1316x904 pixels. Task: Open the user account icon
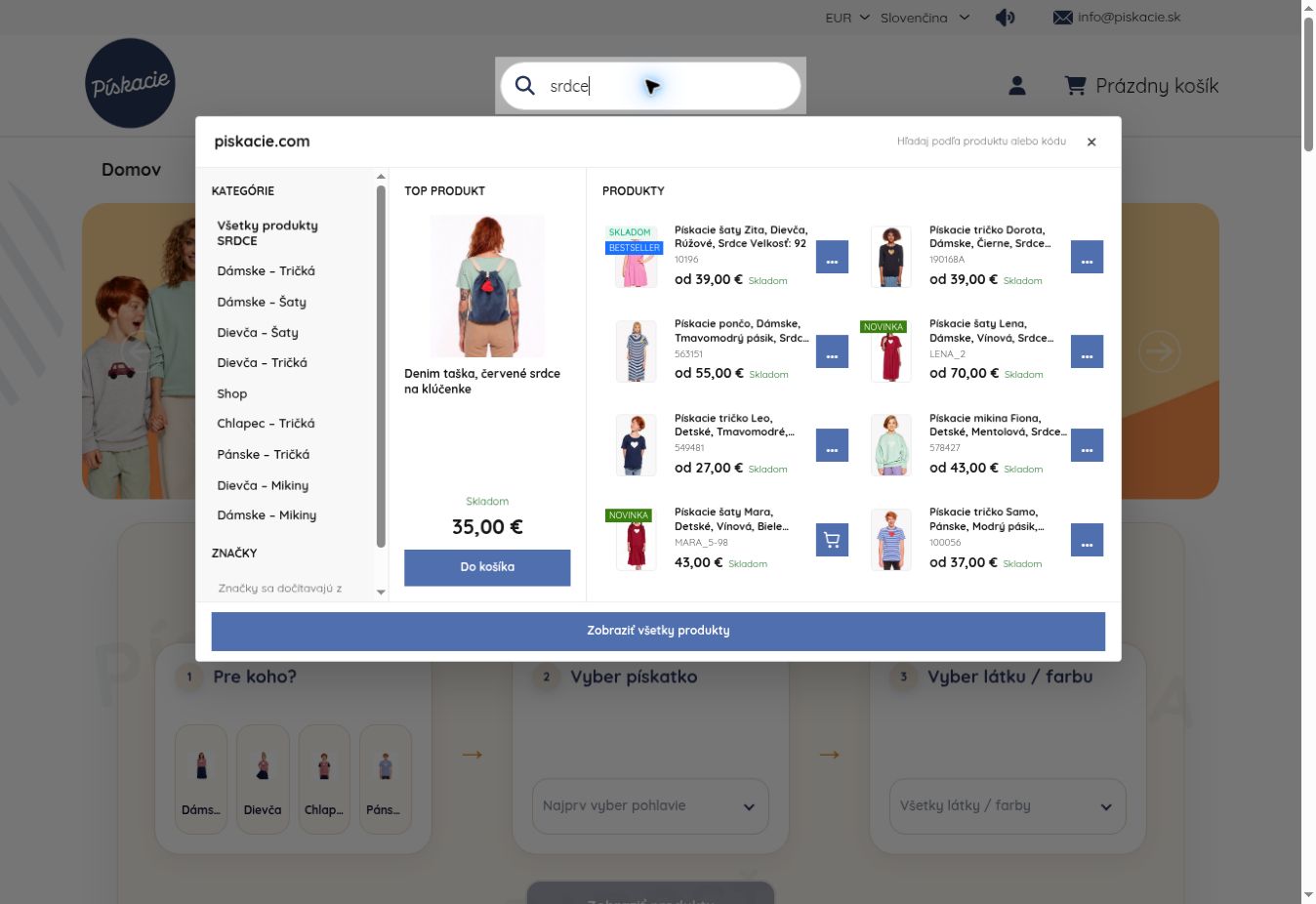1016,86
